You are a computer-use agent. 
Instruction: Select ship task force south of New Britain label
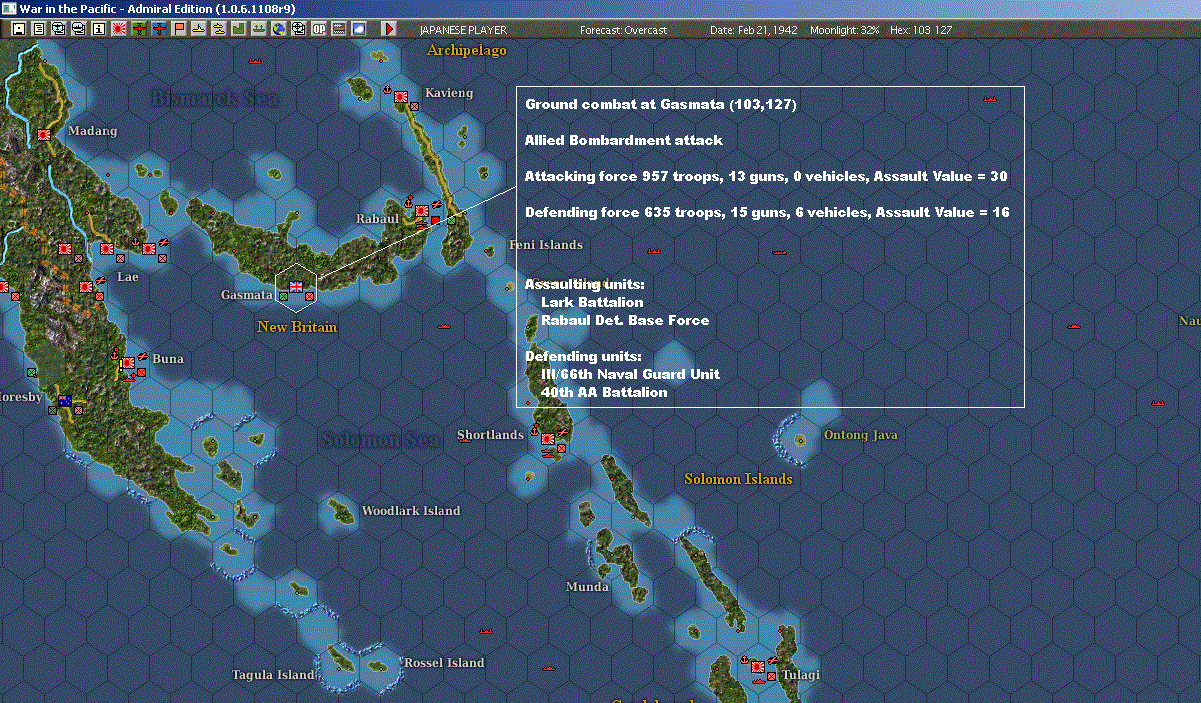[443, 325]
